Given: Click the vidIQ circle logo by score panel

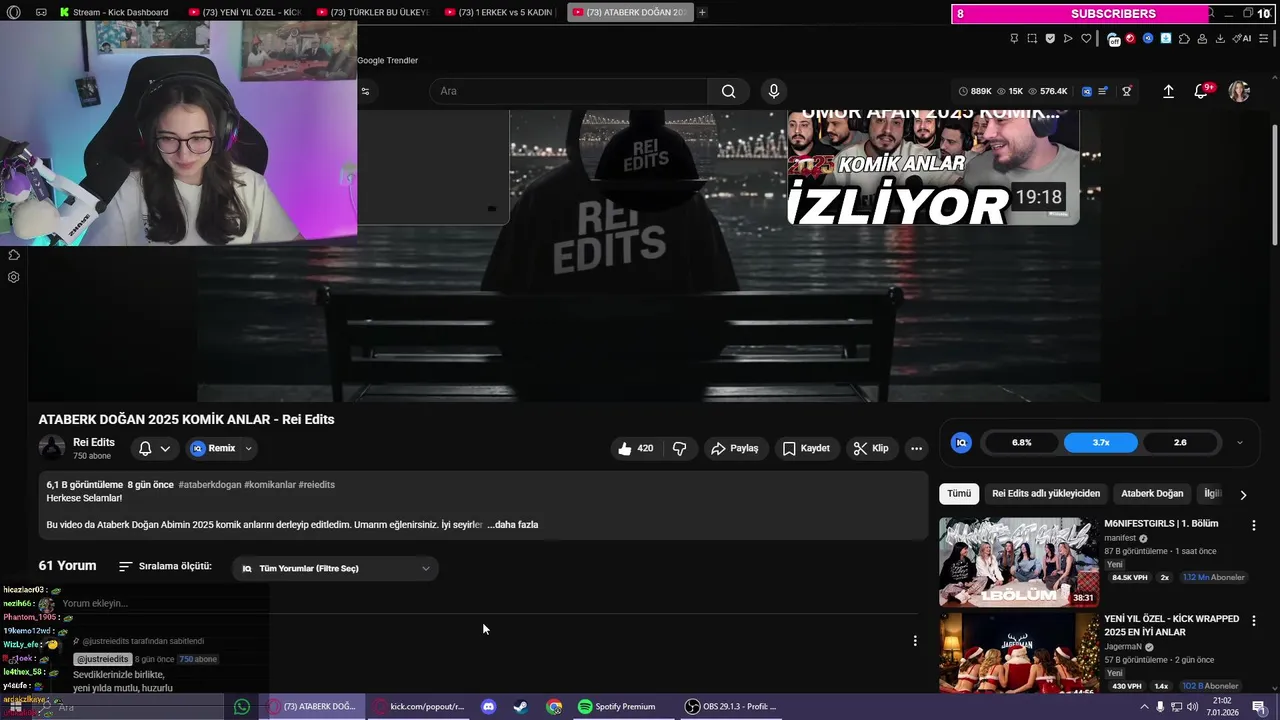Looking at the screenshot, I should coord(961,442).
